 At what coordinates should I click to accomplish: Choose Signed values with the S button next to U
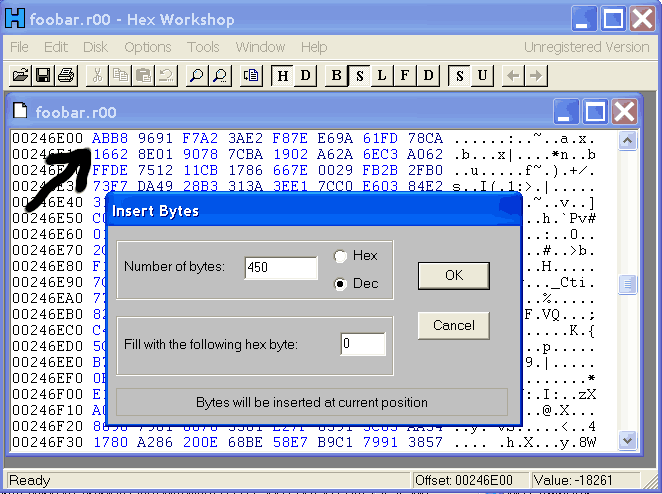click(x=459, y=76)
